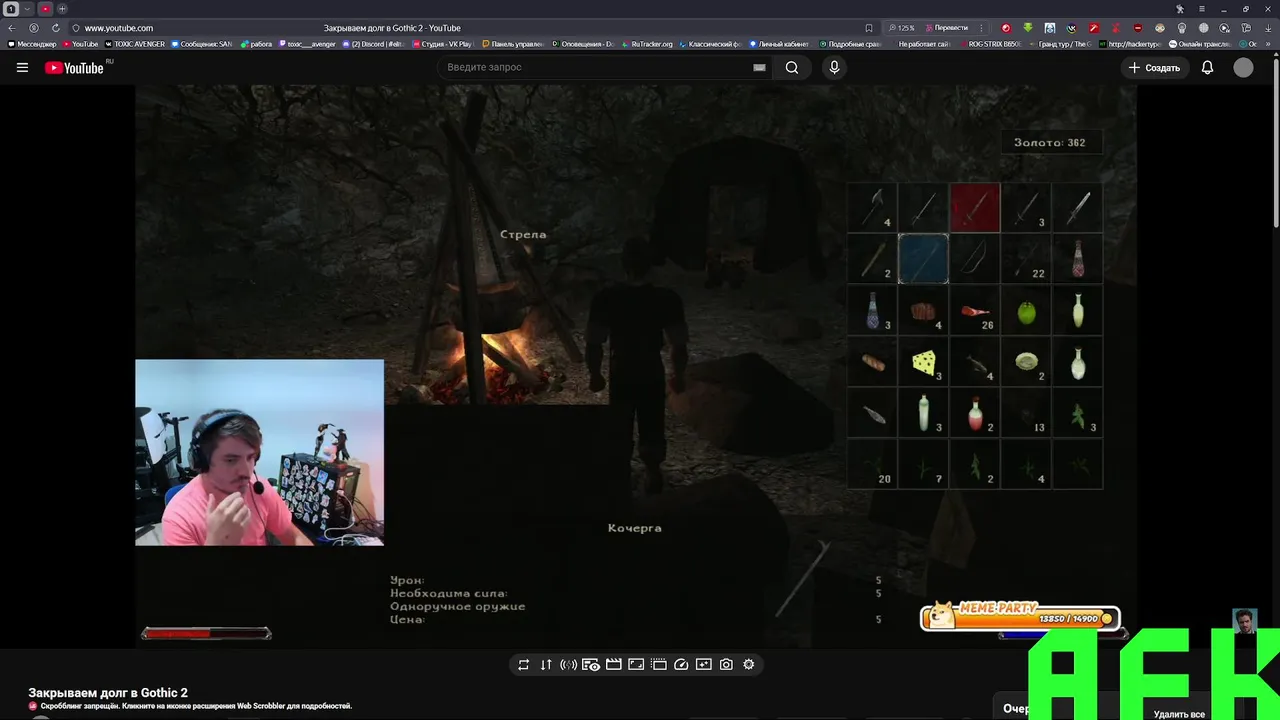Open the работа bookmark
1280x720 pixels.
click(256, 44)
